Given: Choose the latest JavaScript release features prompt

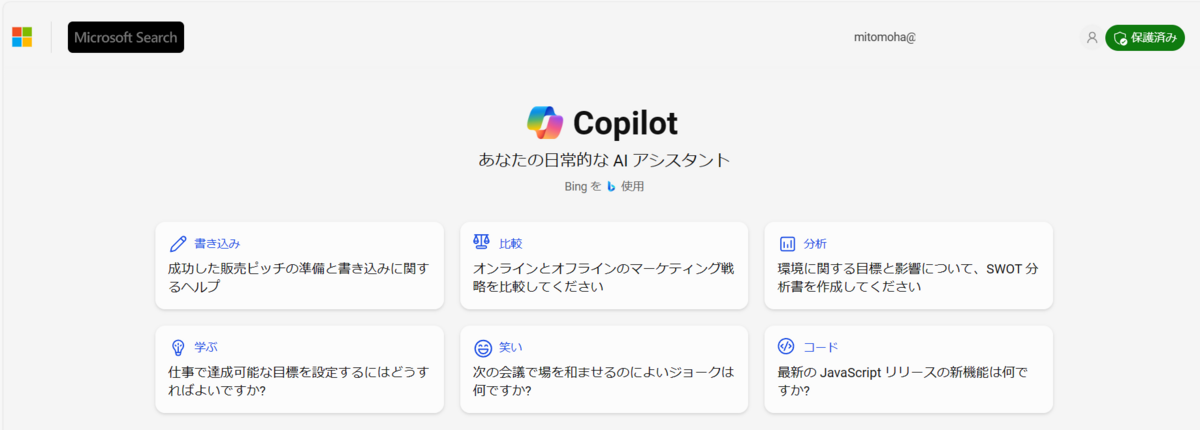Looking at the screenshot, I should (x=908, y=369).
